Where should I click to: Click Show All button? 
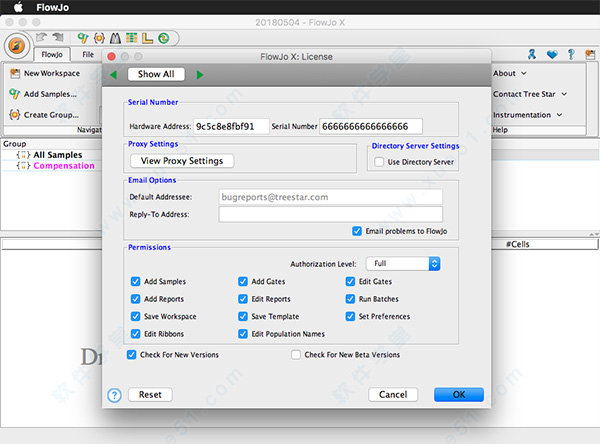[156, 74]
